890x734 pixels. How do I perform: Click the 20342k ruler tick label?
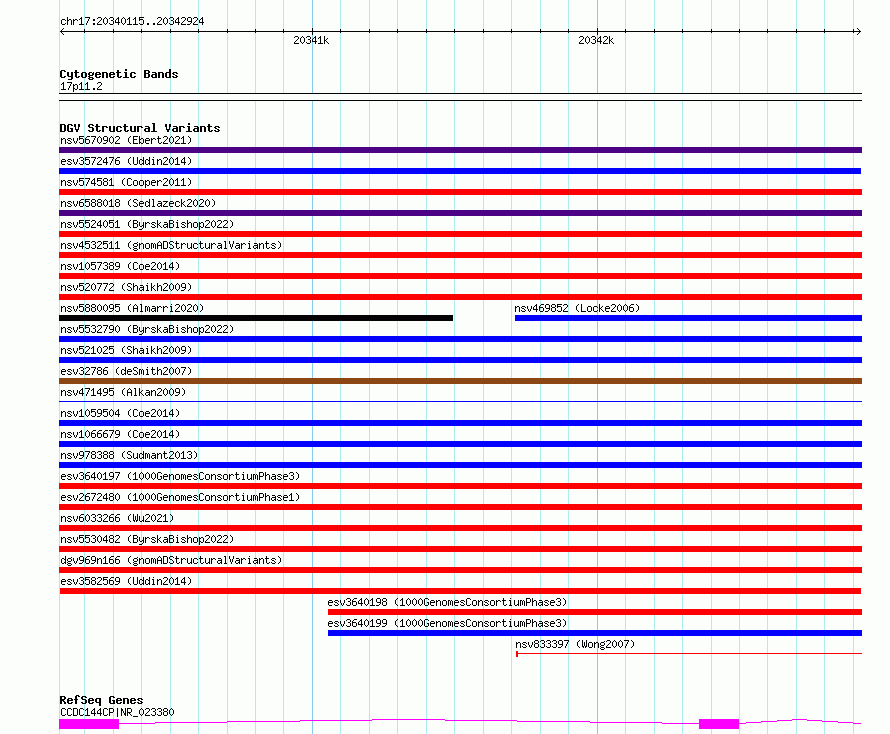coord(596,40)
